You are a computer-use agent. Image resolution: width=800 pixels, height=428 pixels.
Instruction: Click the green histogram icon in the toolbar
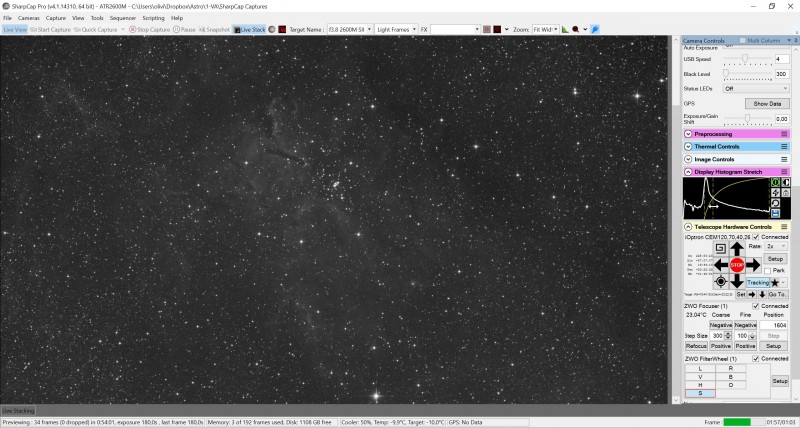[x=565, y=30]
